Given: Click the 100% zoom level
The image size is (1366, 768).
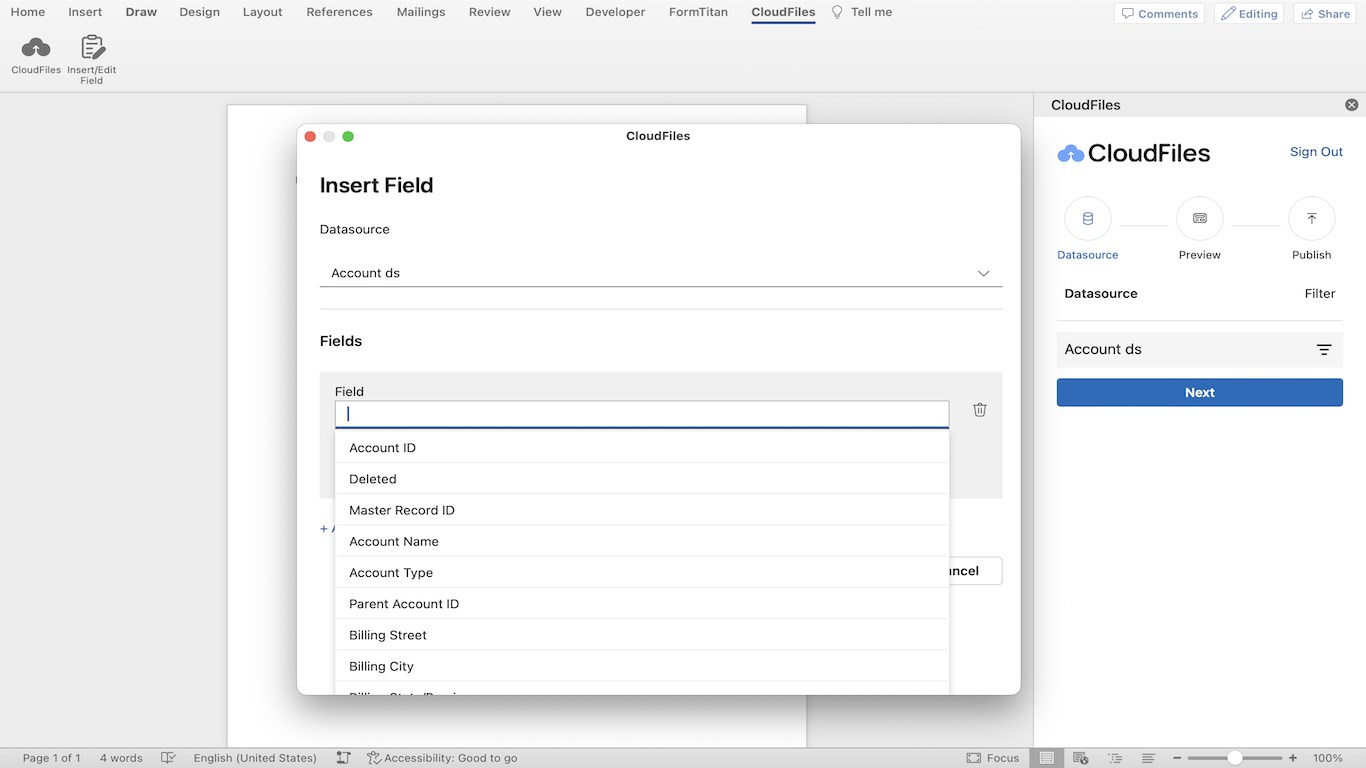Looking at the screenshot, I should click(x=1328, y=758).
